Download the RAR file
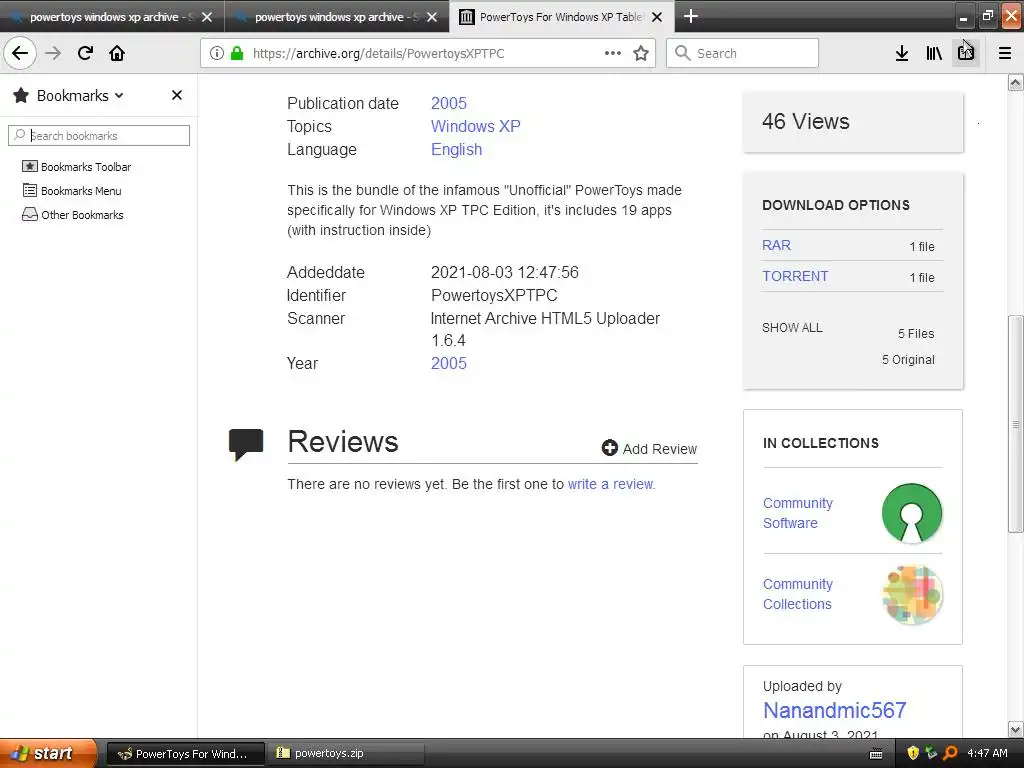 [776, 245]
